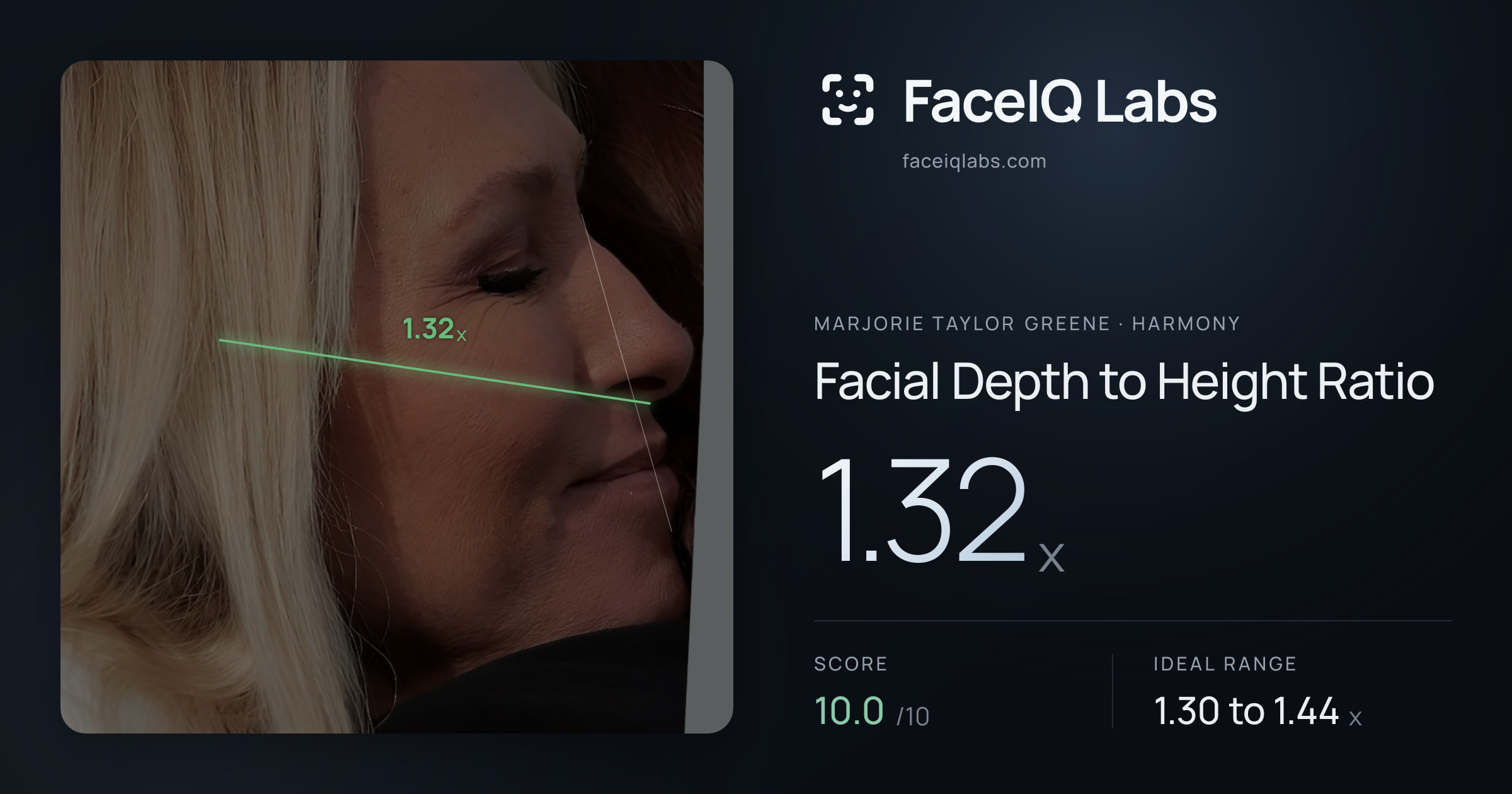This screenshot has height=794, width=1512.
Task: Click the 'MARJORIE TAYLOR GREENE · HARMONY' label
Action: coord(1027,324)
